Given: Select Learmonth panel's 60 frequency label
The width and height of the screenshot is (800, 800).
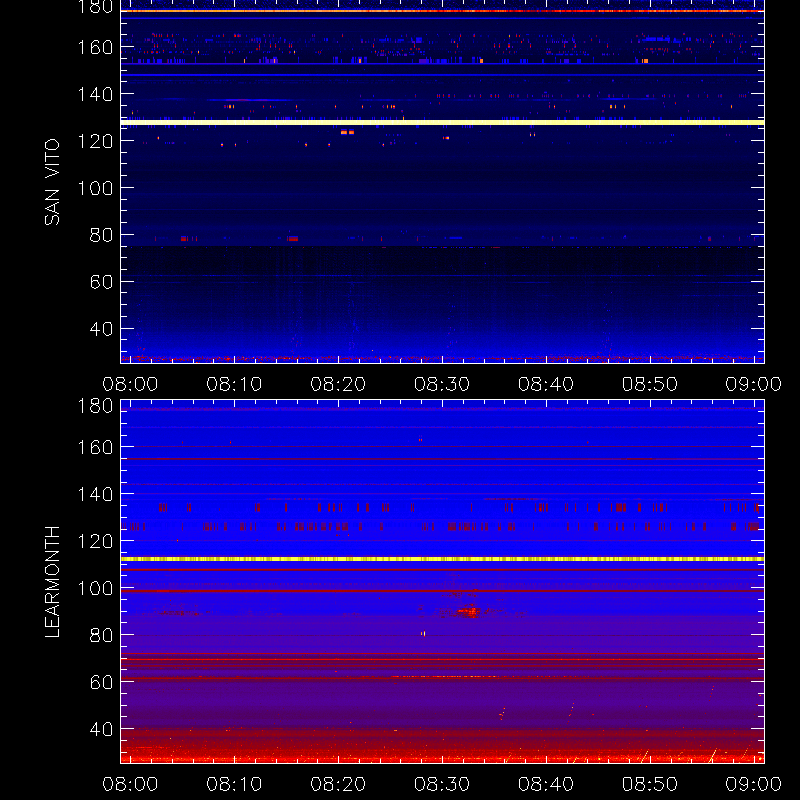Looking at the screenshot, I should click(x=101, y=682).
